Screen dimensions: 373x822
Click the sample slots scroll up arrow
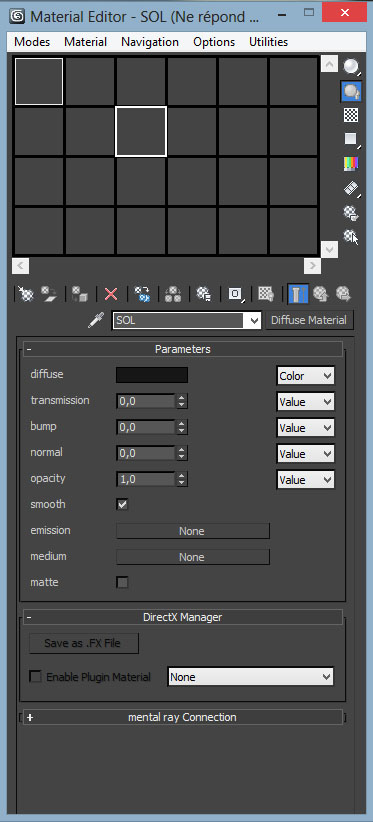coord(329,65)
